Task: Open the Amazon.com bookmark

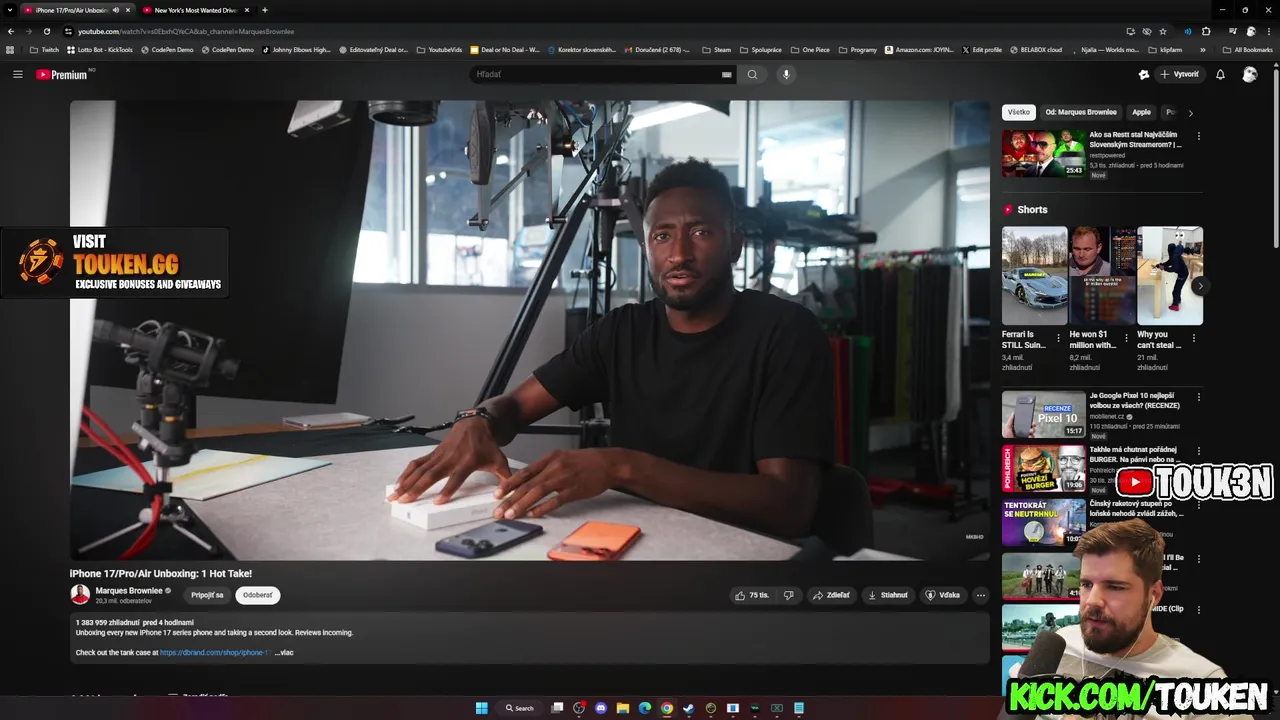Action: click(x=918, y=49)
